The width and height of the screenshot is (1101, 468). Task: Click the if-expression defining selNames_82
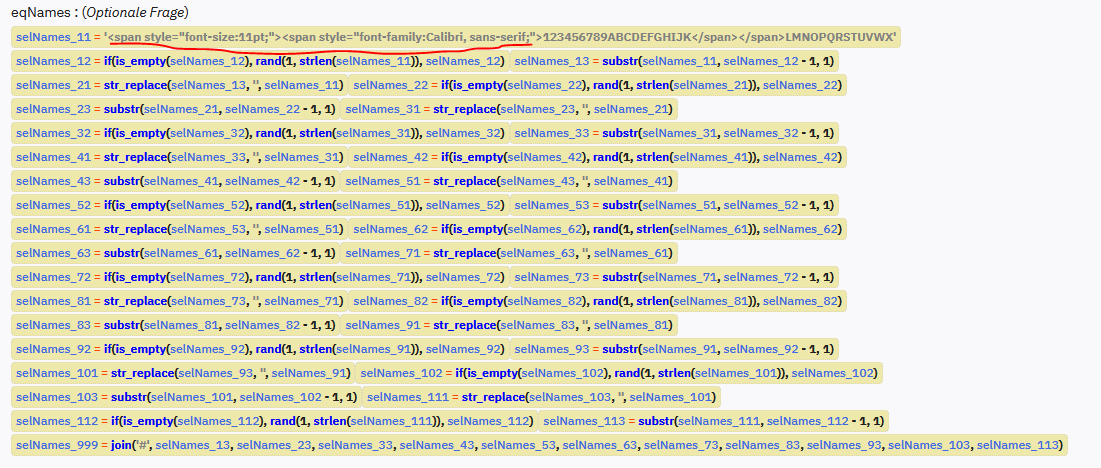pyautogui.click(x=597, y=301)
